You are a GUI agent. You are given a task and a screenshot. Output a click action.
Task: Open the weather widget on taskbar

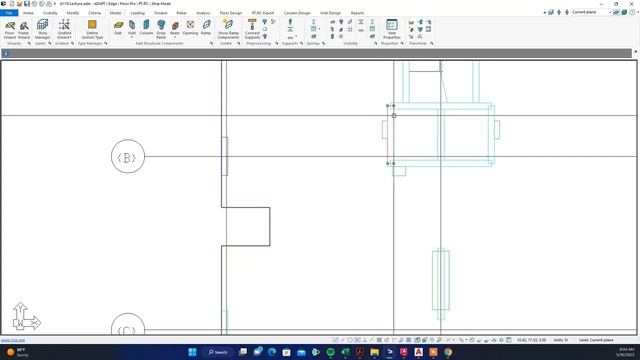18,352
